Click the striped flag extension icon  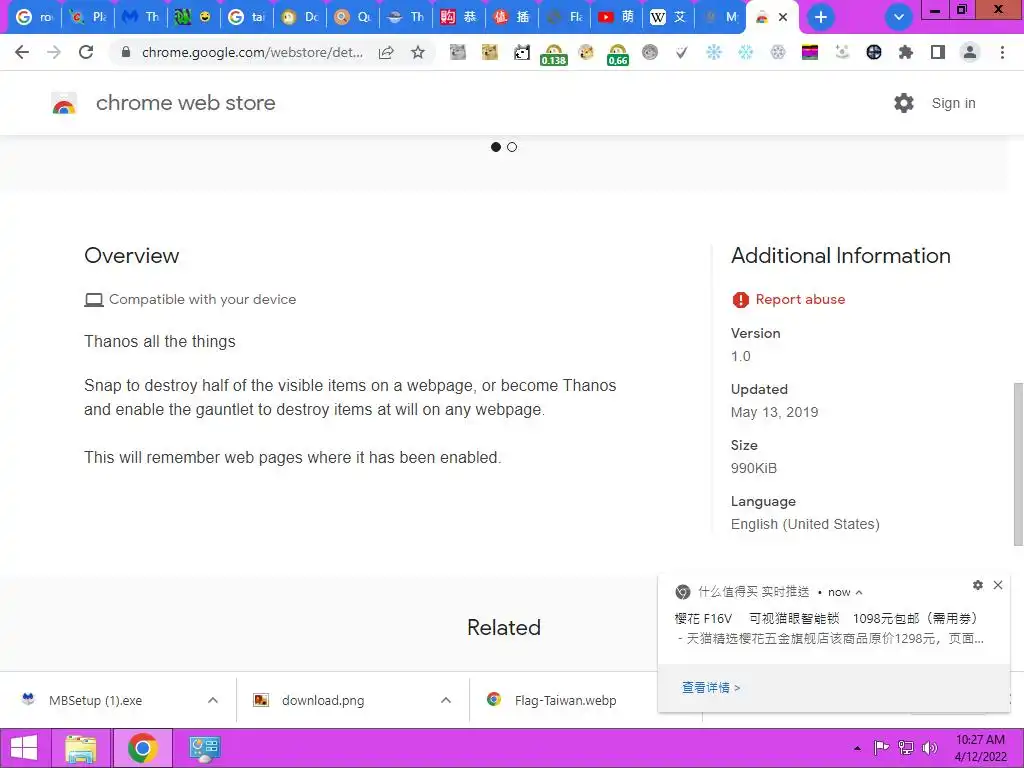click(810, 52)
